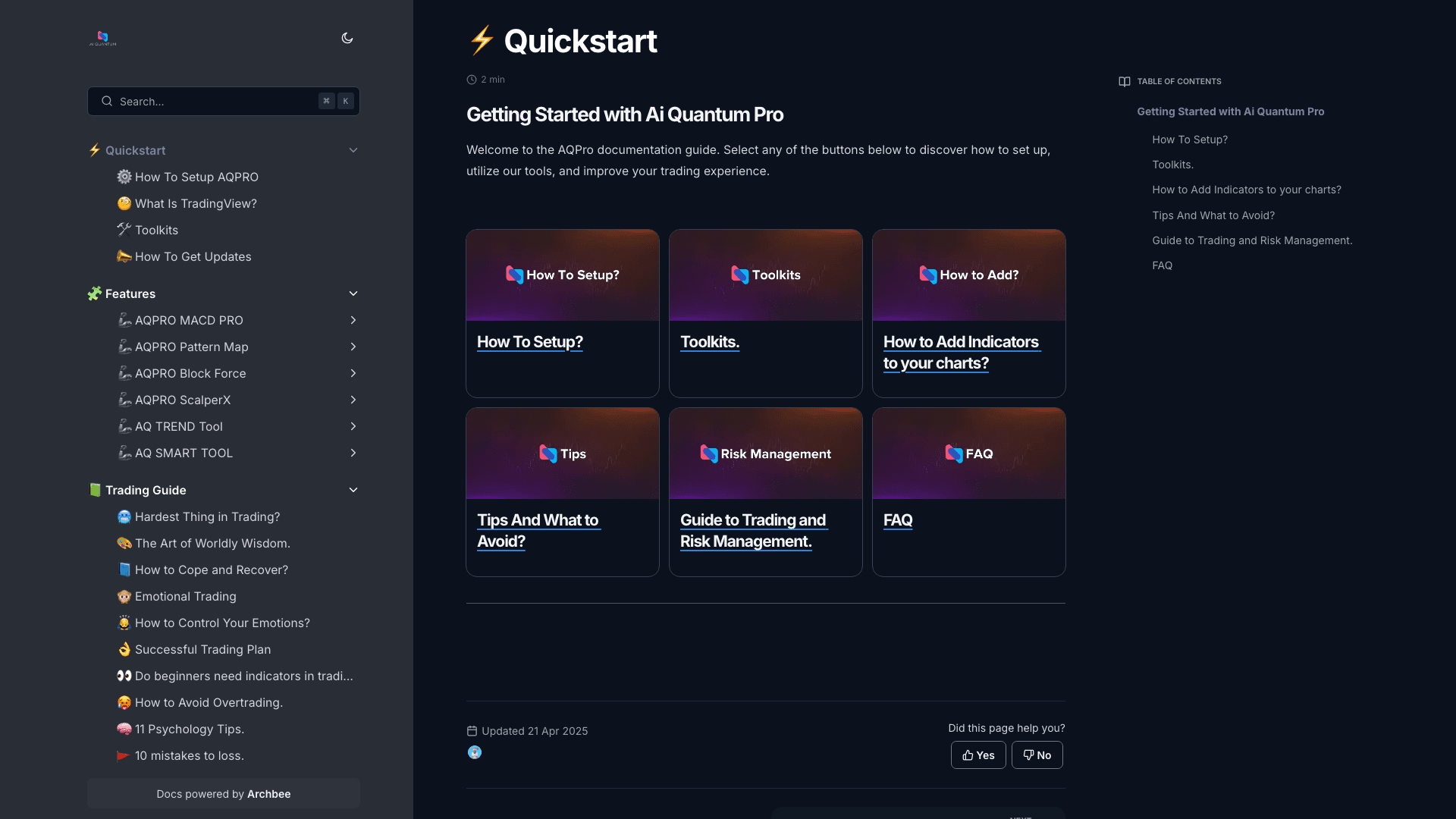
Task: Collapse the Quickstart section
Action: tap(353, 150)
